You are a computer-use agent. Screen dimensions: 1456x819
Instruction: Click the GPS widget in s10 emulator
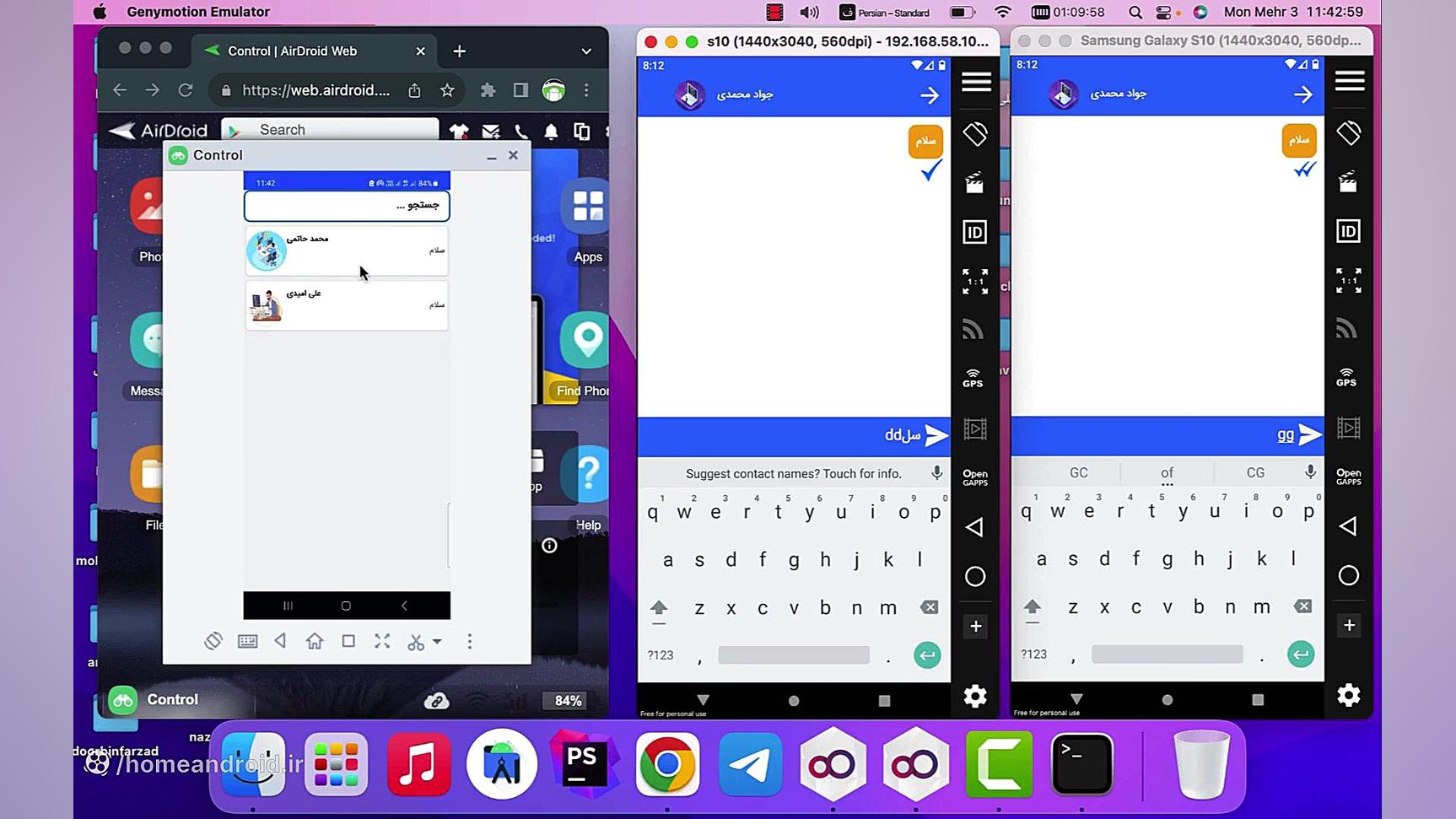click(973, 378)
